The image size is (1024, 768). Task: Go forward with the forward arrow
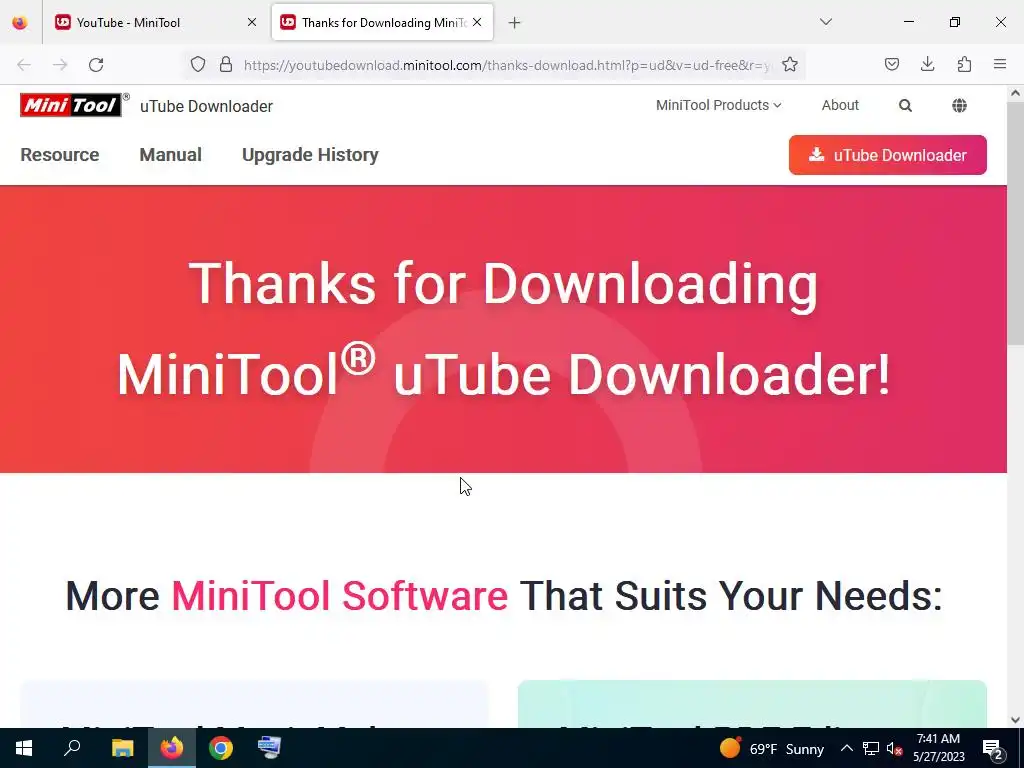60,65
